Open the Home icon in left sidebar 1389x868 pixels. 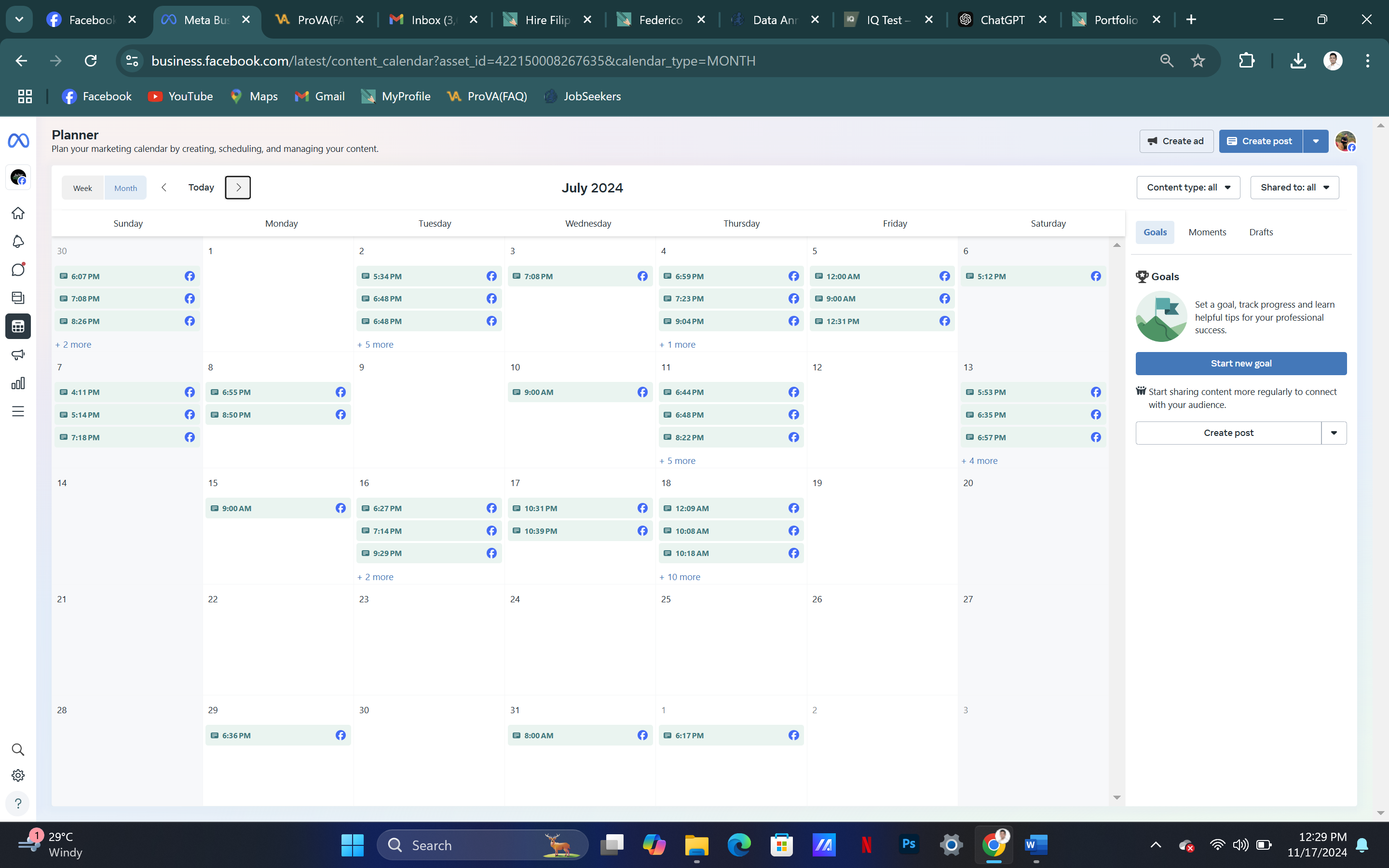[x=18, y=213]
